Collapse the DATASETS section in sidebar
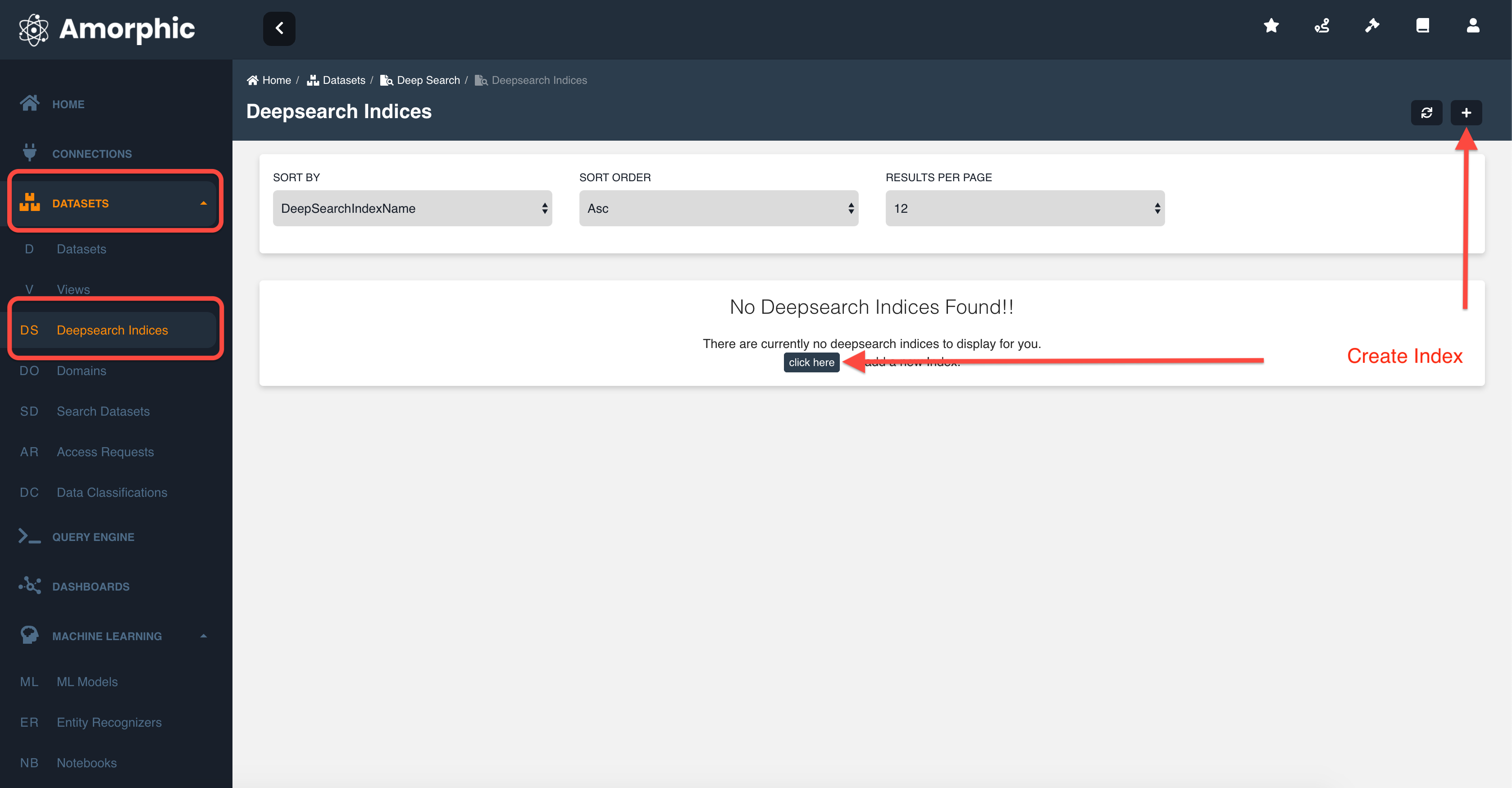This screenshot has height=788, width=1512. (x=204, y=203)
